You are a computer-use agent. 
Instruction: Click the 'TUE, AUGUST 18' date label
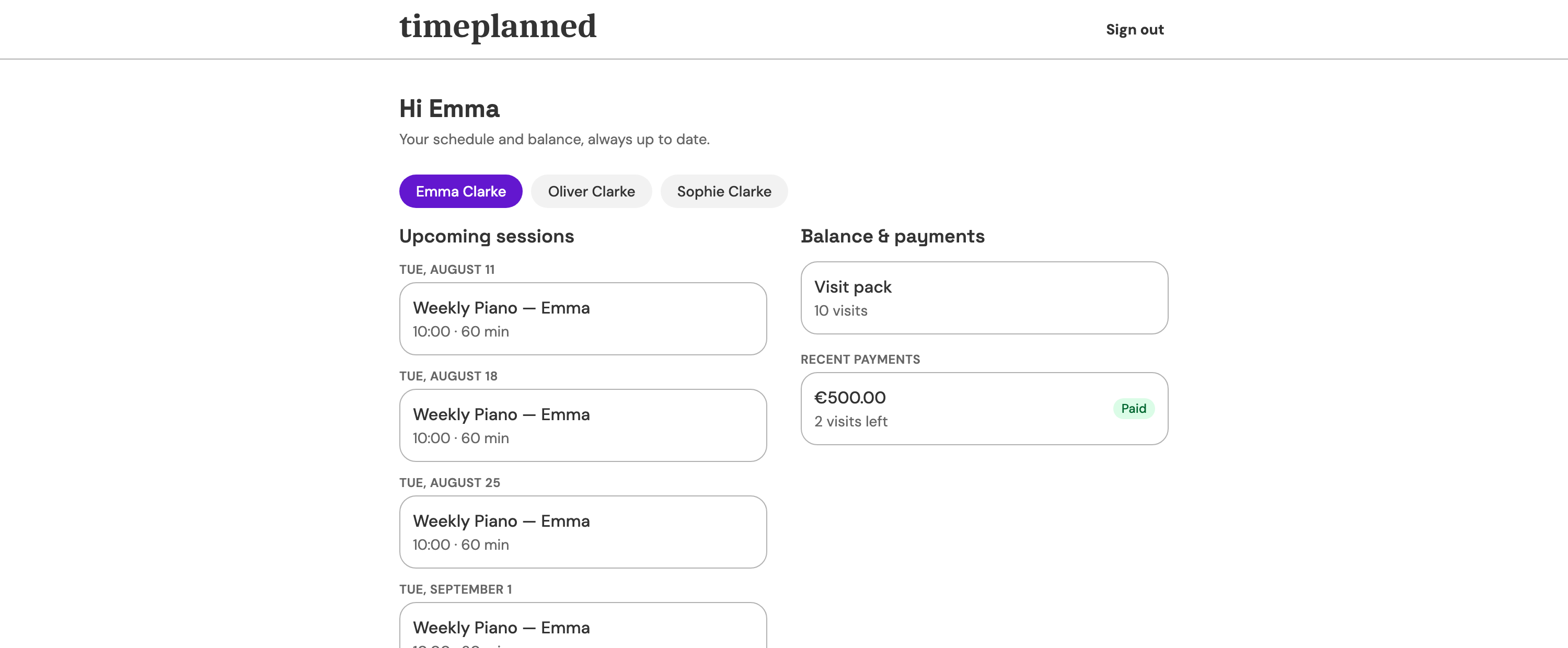448,376
